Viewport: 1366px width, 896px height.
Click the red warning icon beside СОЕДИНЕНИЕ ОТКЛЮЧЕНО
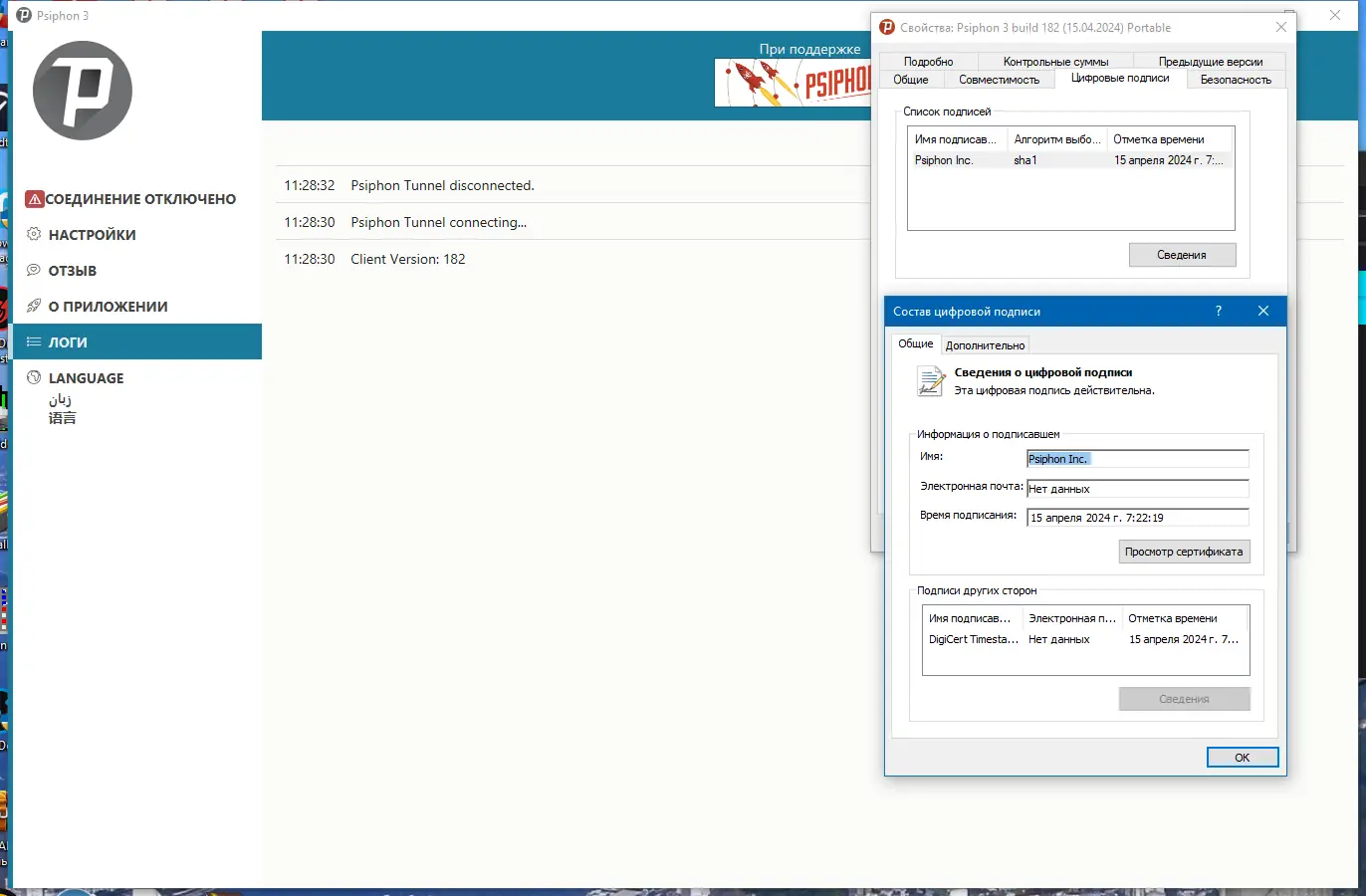point(35,199)
